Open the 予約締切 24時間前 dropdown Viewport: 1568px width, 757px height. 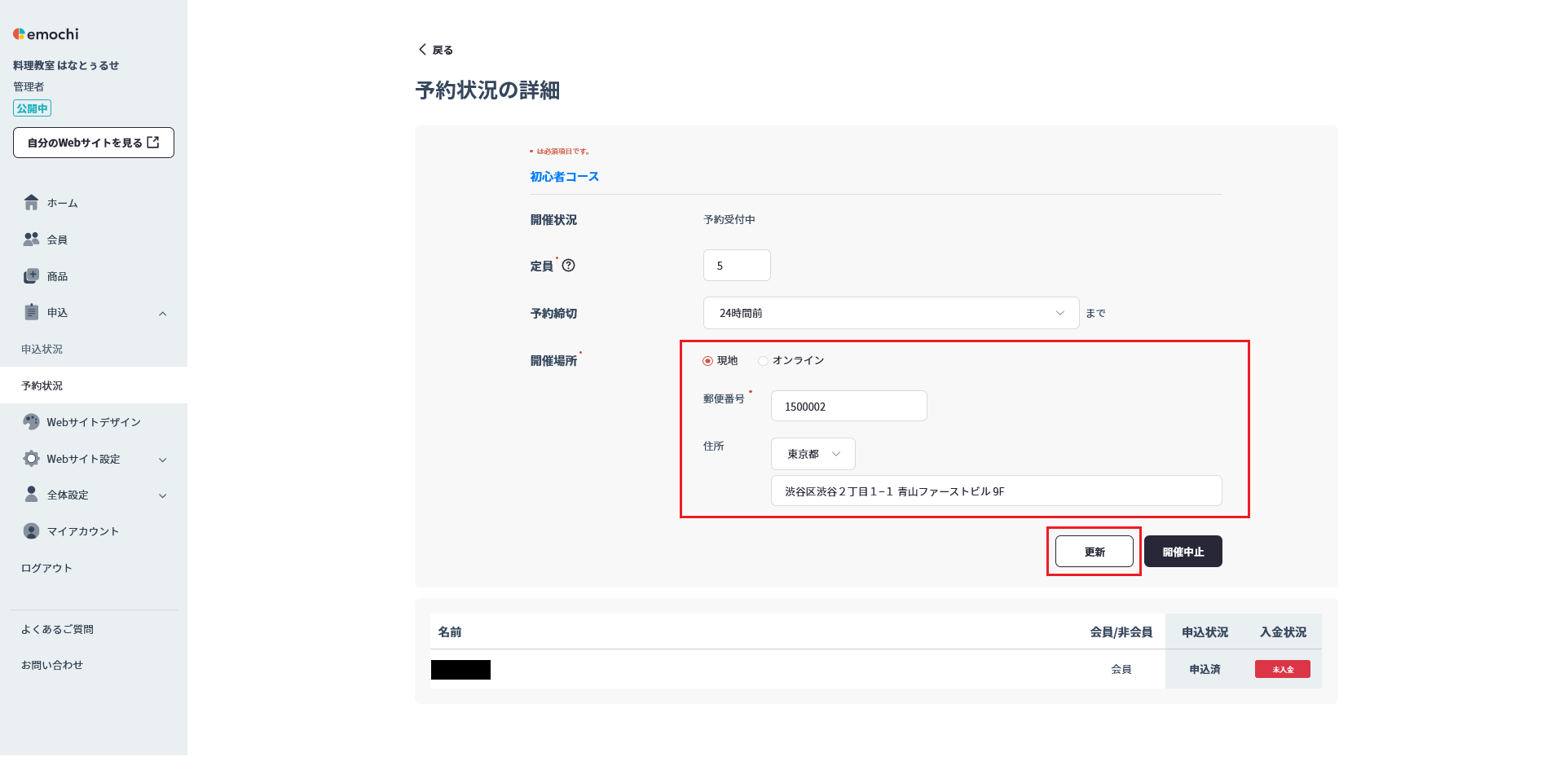[x=891, y=313]
